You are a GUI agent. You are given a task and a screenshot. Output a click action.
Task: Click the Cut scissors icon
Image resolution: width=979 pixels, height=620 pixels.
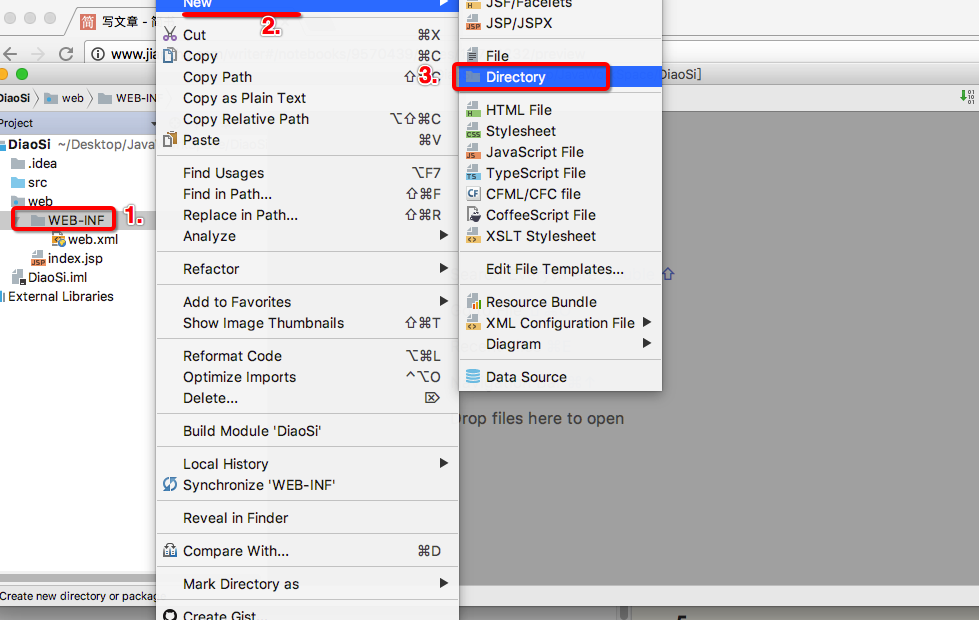pyautogui.click(x=170, y=34)
